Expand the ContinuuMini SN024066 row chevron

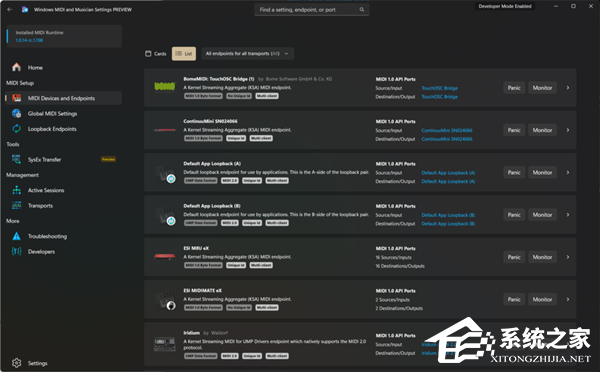click(x=568, y=130)
